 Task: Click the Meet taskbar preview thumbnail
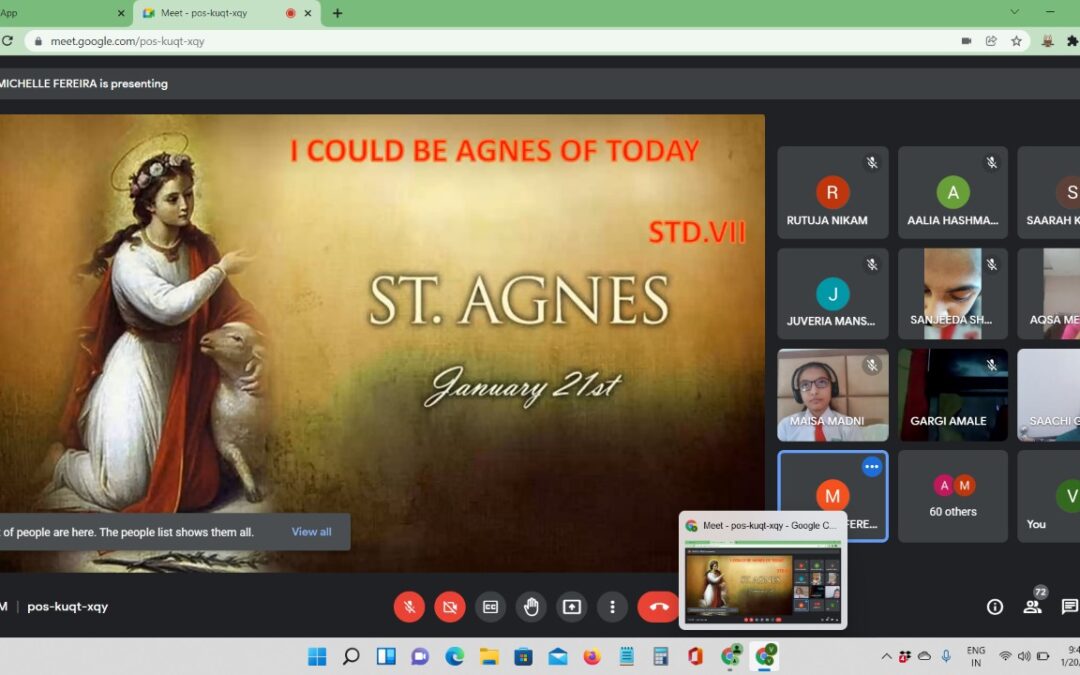point(763,570)
